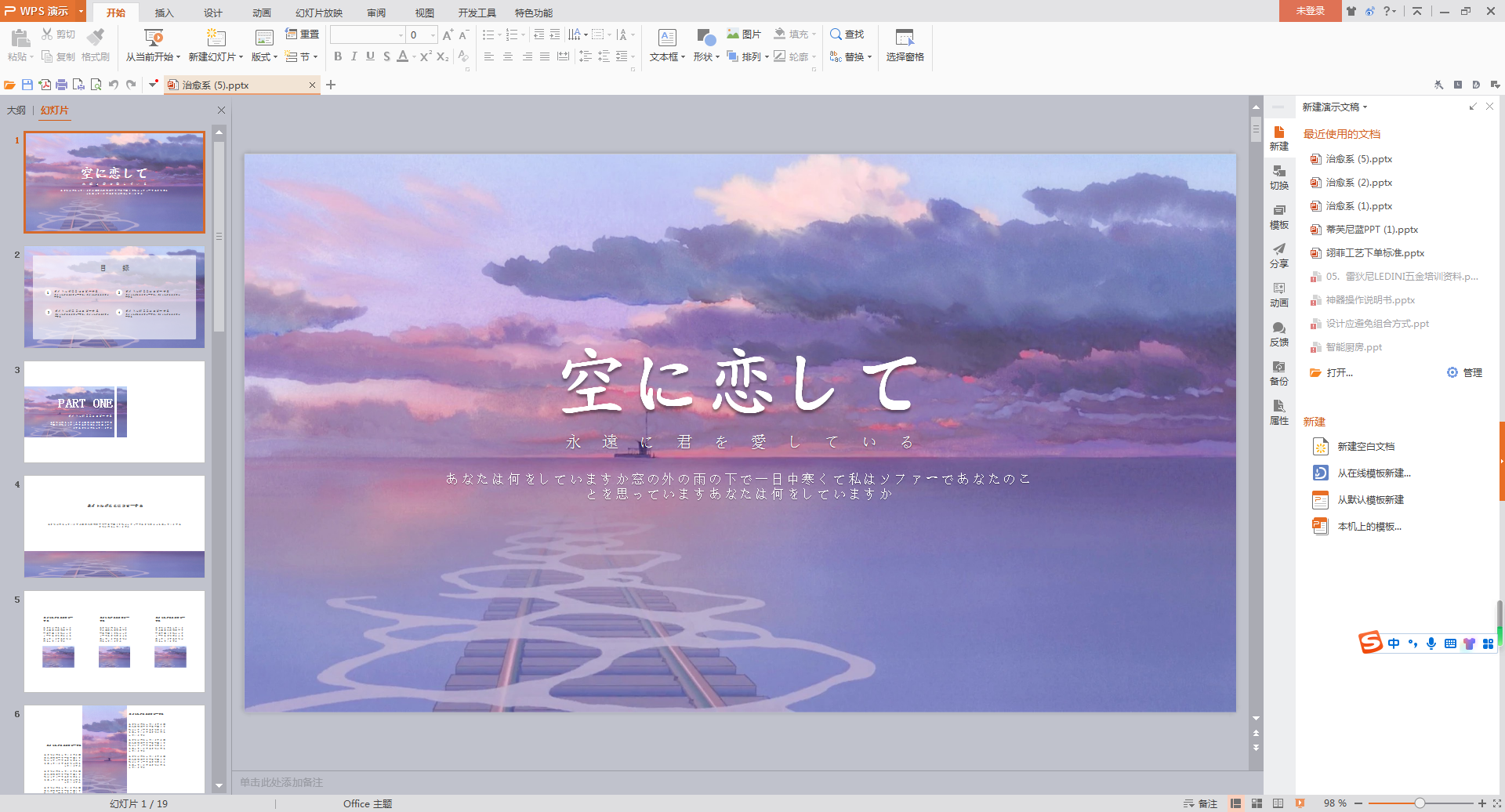Open the font size dropdown

[x=433, y=34]
